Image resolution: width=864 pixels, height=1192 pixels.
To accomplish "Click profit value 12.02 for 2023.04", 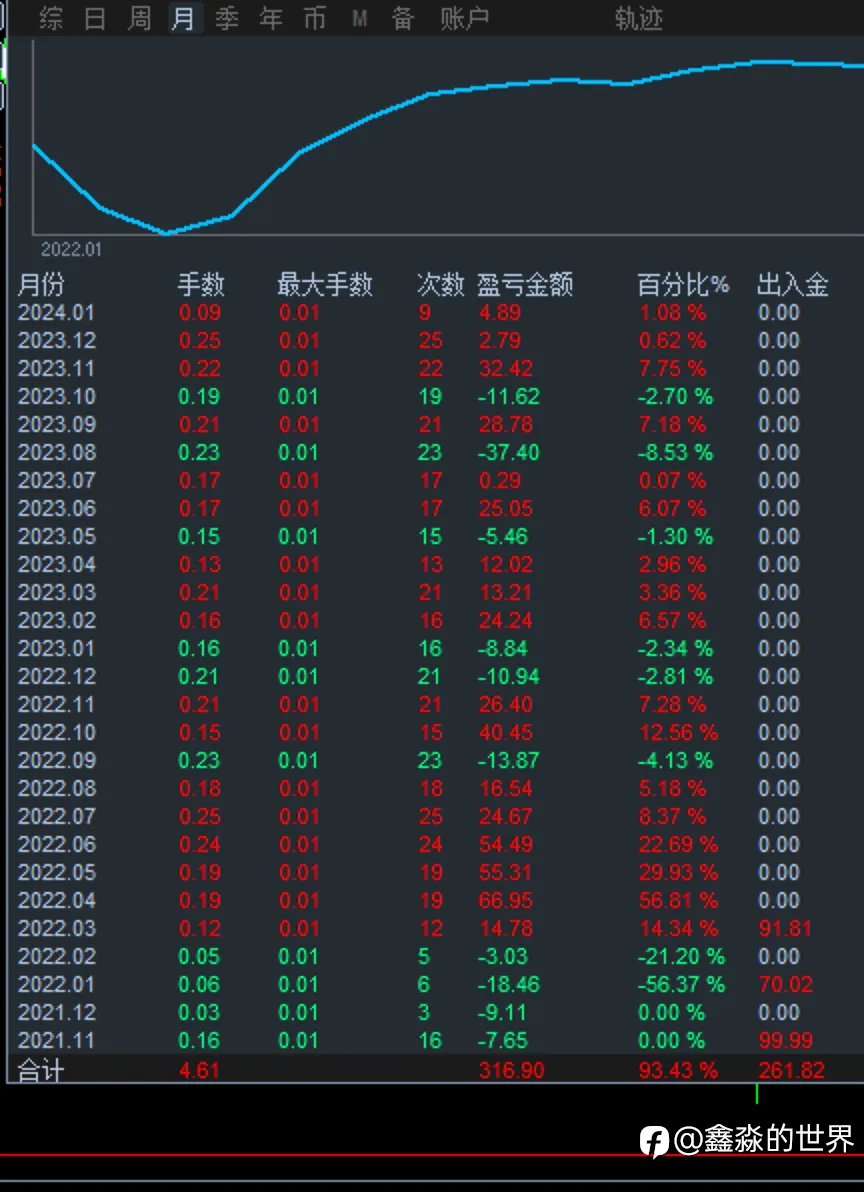I will coord(506,565).
